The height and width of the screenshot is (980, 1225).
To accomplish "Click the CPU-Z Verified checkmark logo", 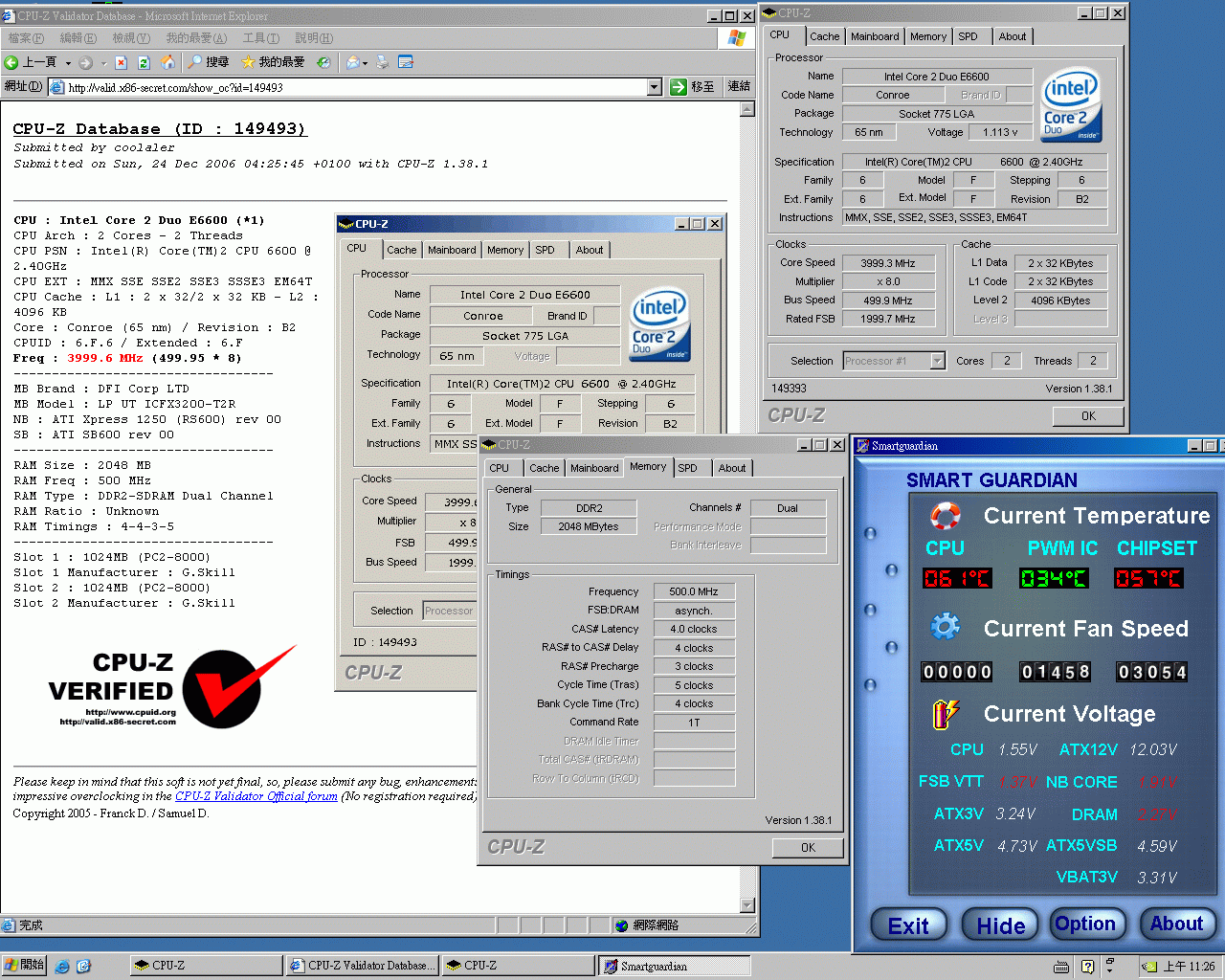I will pos(240,686).
